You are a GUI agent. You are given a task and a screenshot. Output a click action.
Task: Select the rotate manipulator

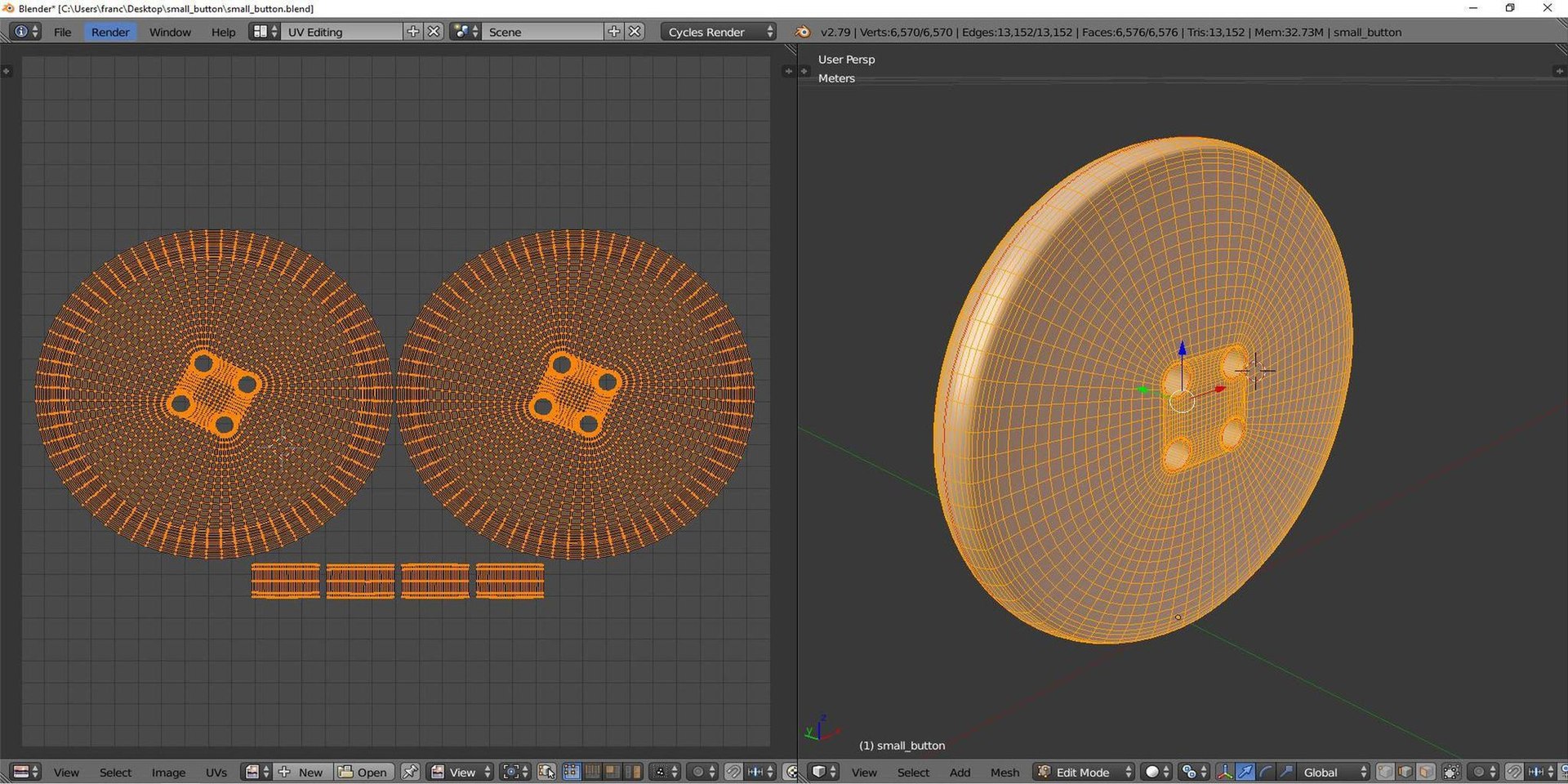pyautogui.click(x=1266, y=772)
